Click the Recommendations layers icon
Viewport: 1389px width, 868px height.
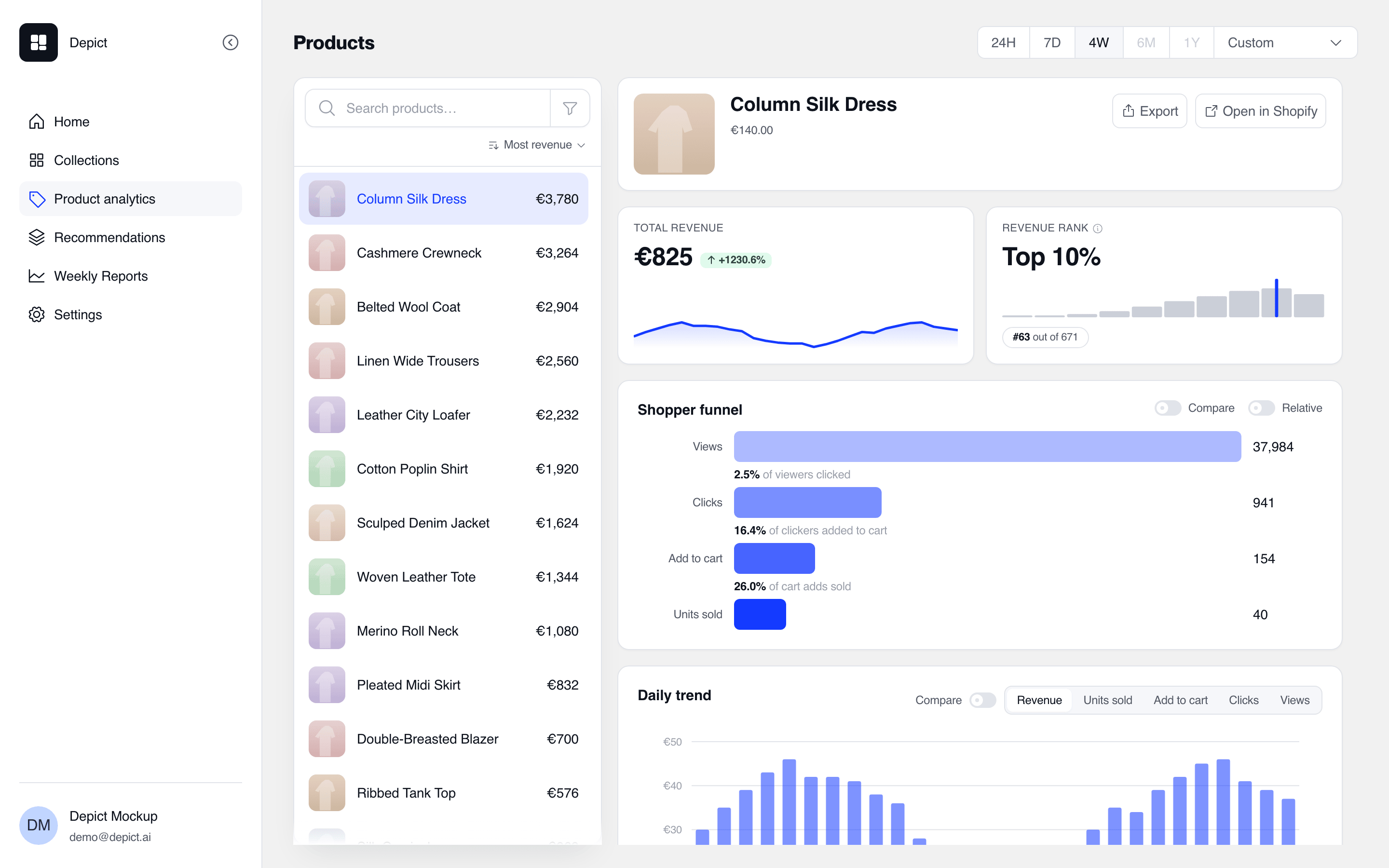(x=37, y=237)
